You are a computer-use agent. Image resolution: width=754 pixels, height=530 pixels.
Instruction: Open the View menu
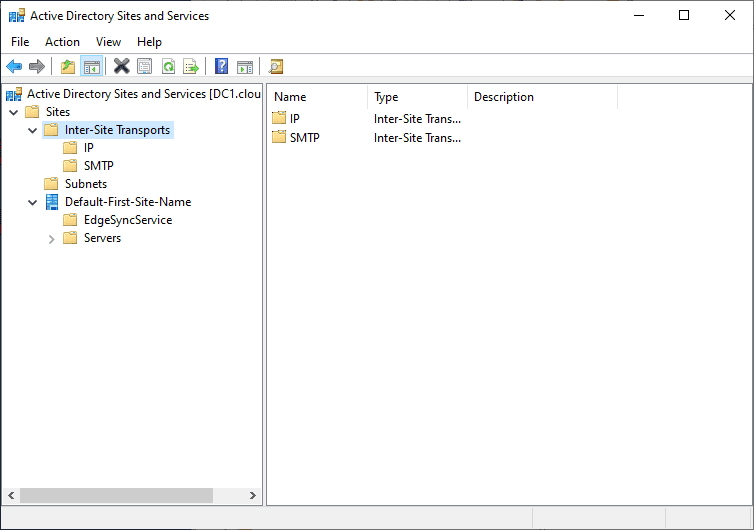tap(108, 42)
